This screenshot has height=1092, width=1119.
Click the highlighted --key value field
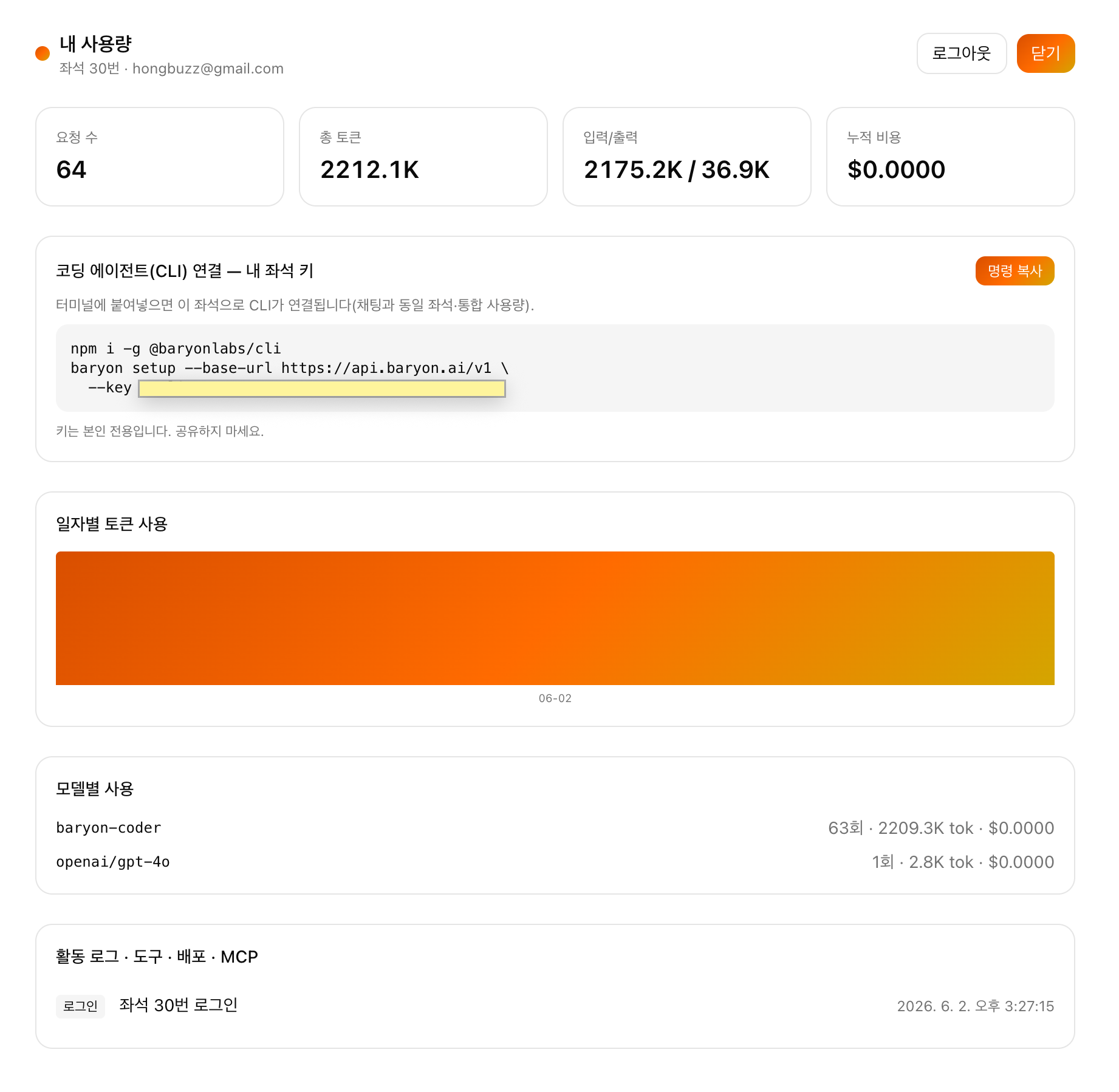[x=322, y=389]
